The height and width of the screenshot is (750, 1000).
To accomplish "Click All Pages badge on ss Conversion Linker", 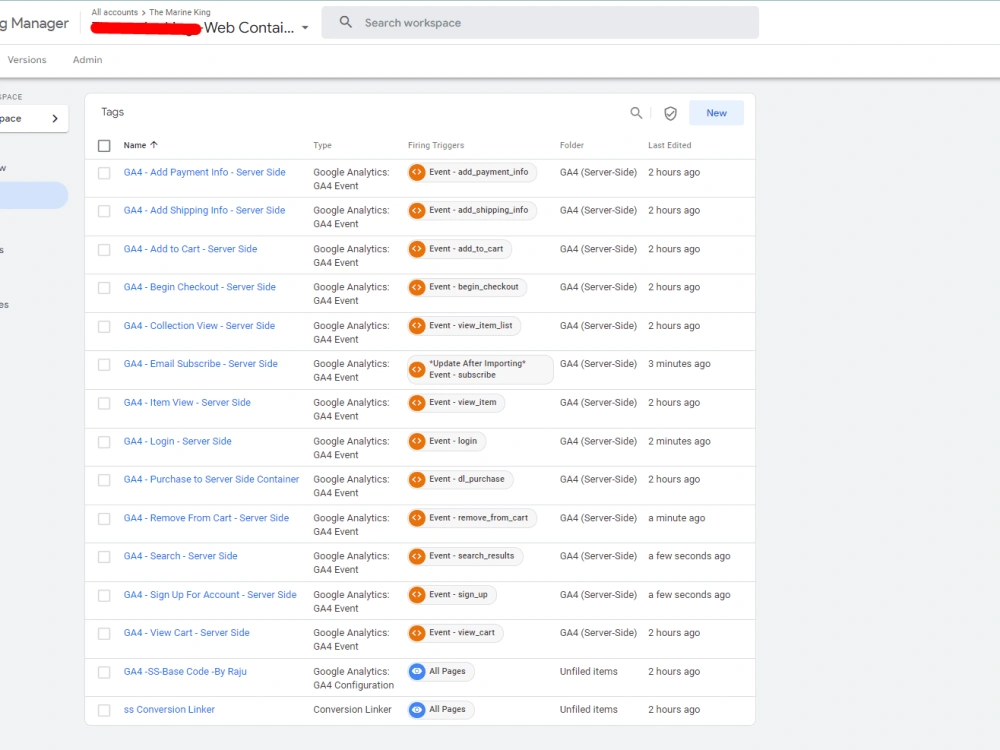I will [440, 709].
